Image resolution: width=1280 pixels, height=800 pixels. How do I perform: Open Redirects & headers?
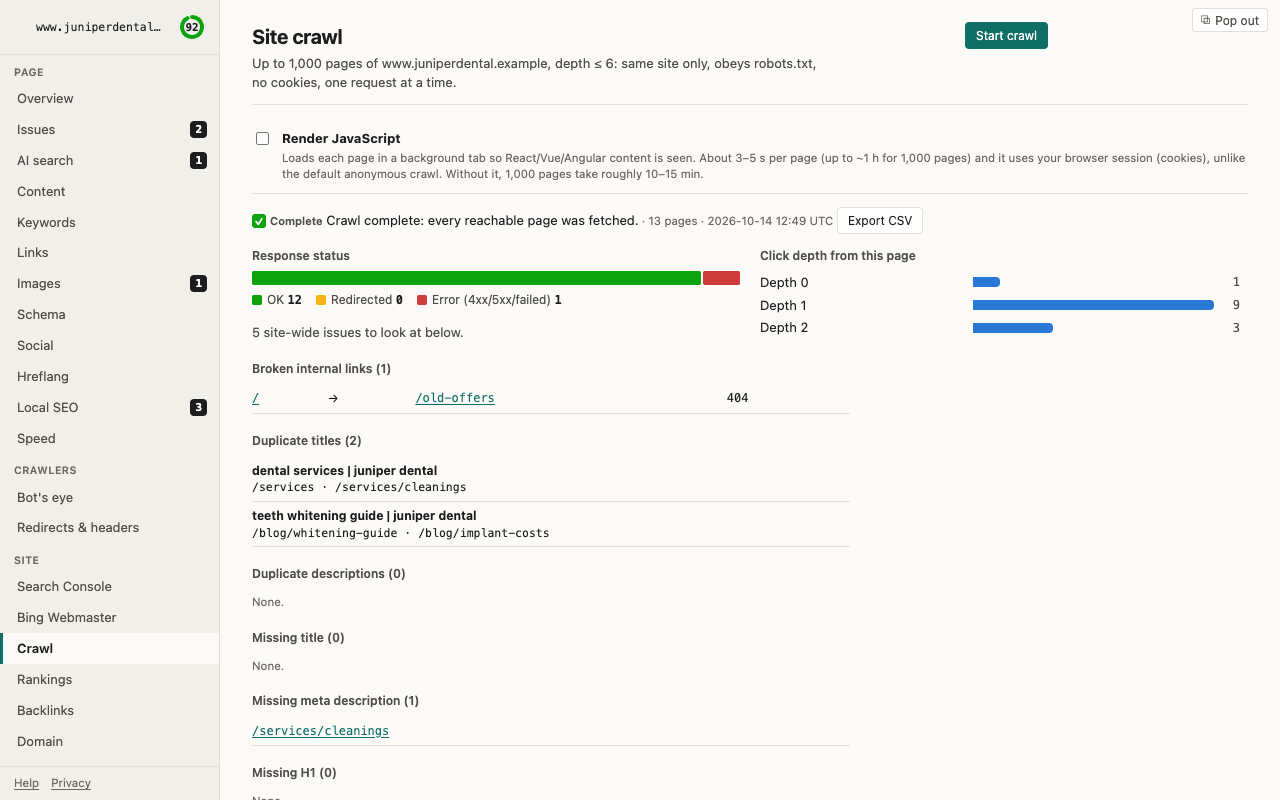pos(110,527)
